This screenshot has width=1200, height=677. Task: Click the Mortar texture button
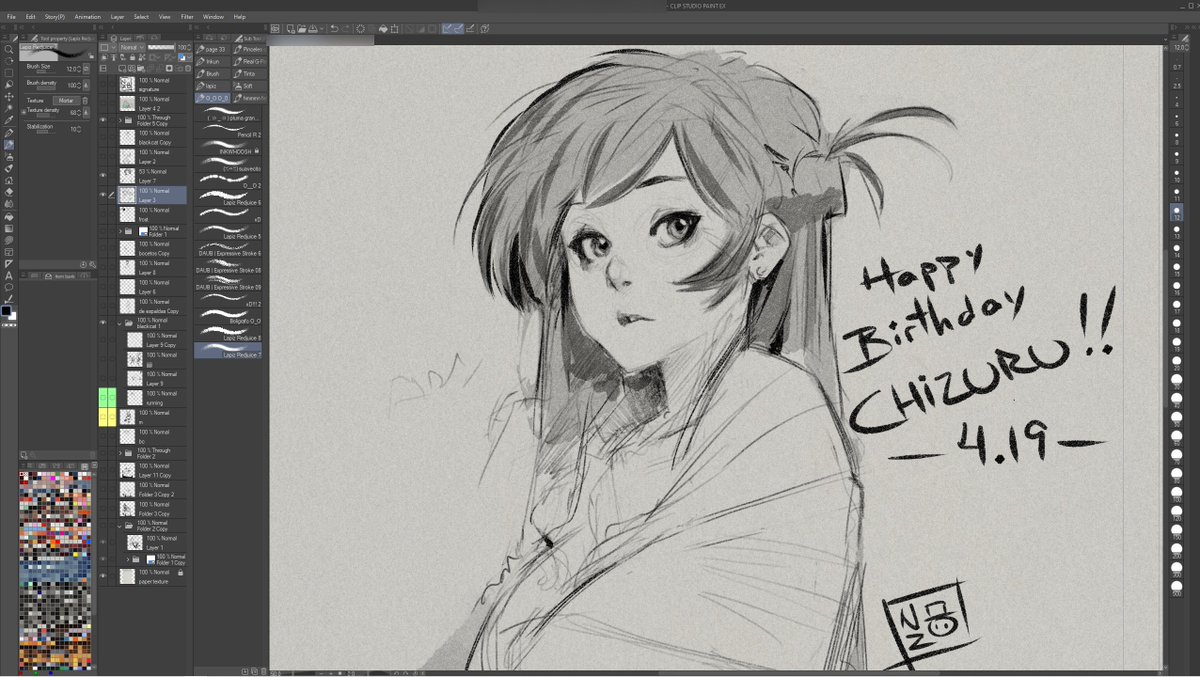(66, 101)
